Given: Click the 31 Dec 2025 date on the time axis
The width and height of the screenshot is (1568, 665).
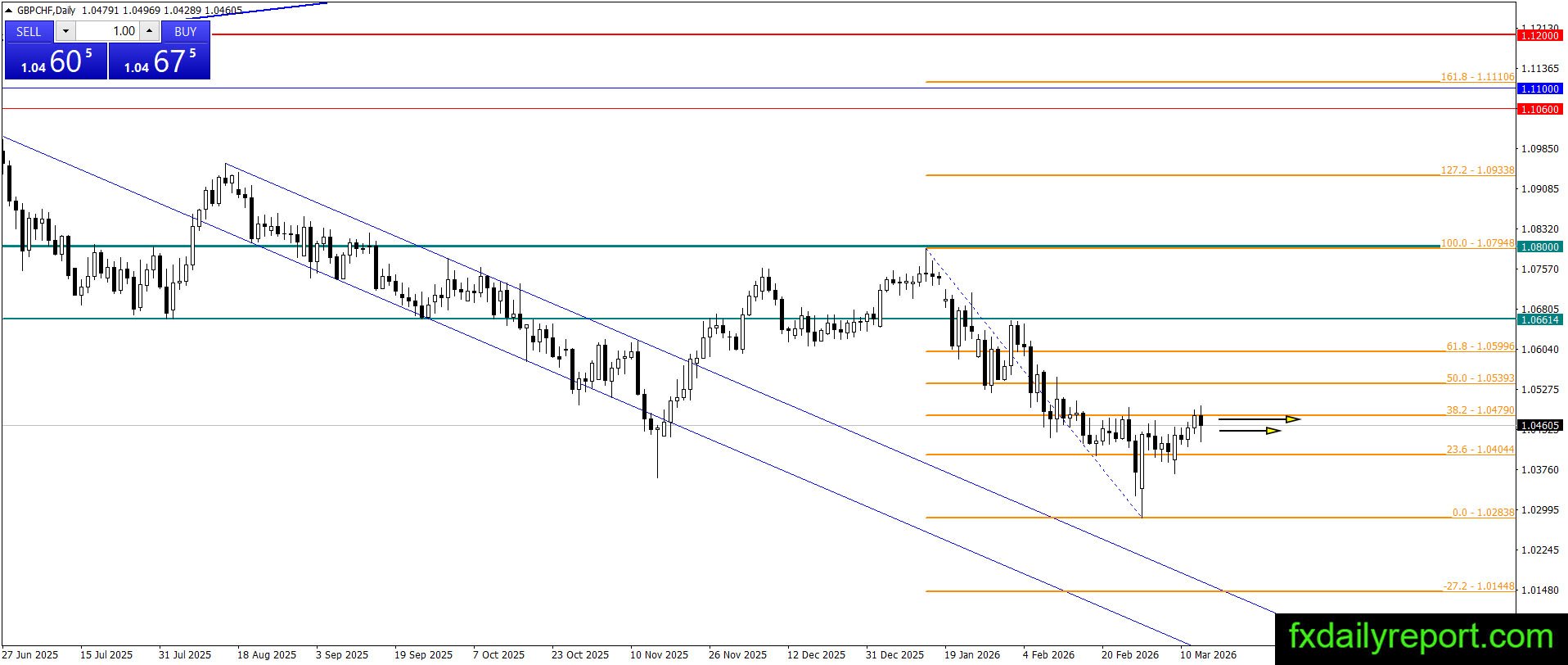Looking at the screenshot, I should 894,655.
